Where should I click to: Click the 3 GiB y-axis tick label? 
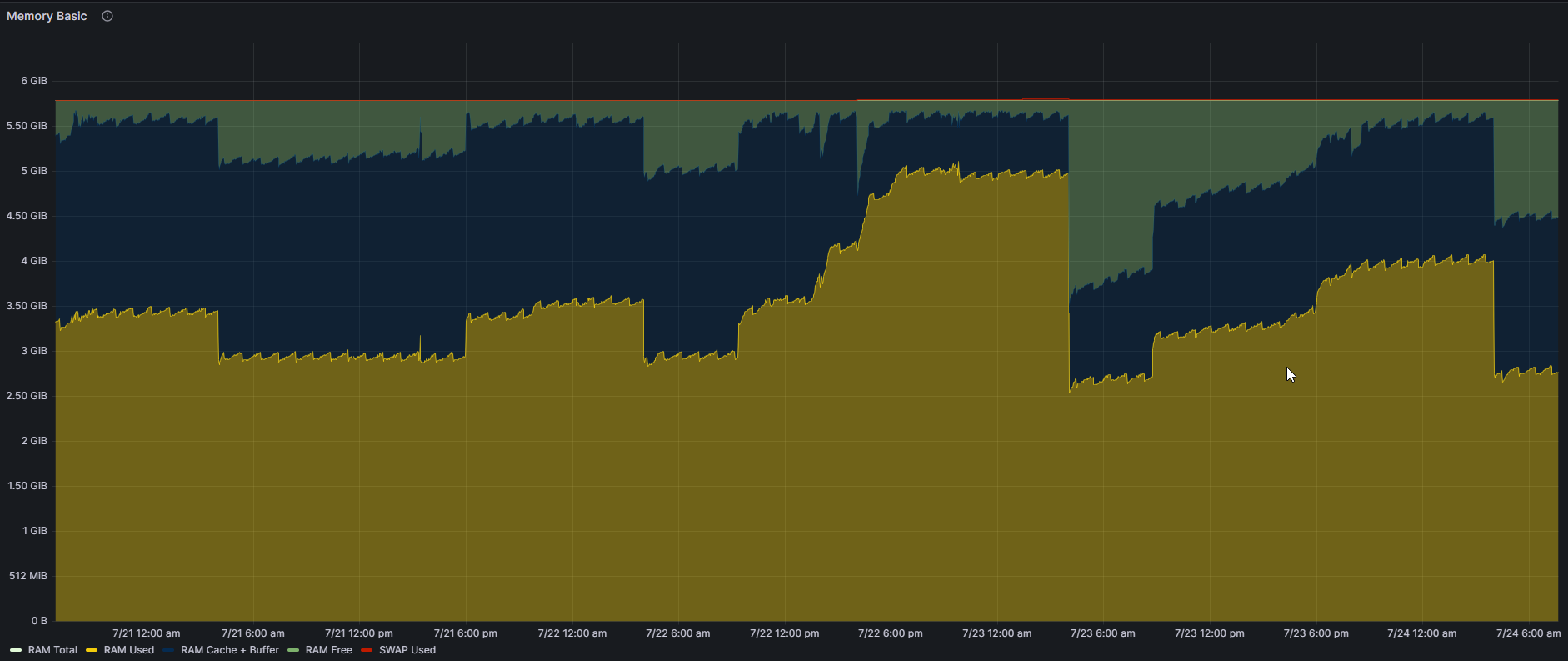tap(34, 351)
